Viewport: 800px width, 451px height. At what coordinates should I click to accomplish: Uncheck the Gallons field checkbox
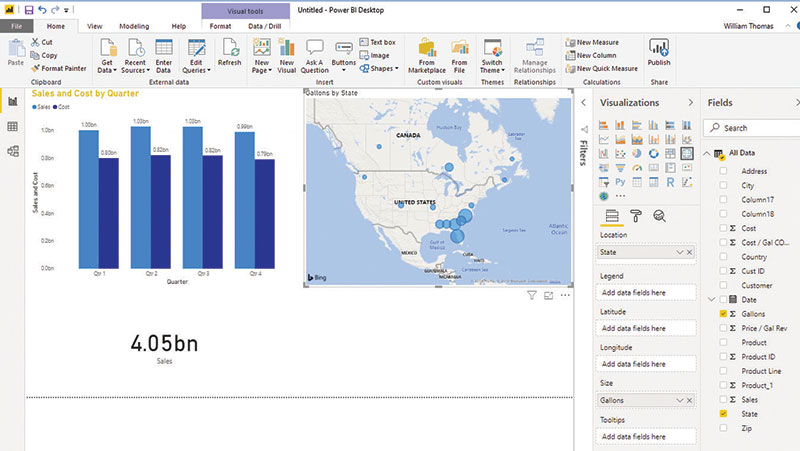coord(723,314)
